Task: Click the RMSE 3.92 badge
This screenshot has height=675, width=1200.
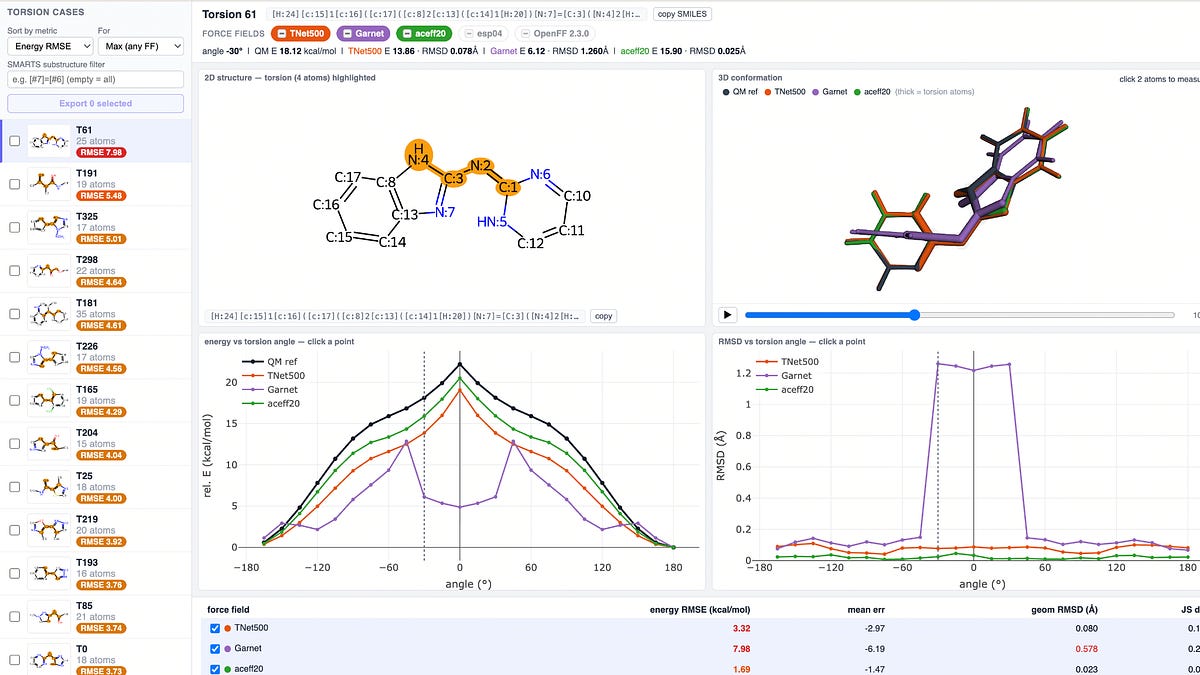Action: coord(100,542)
